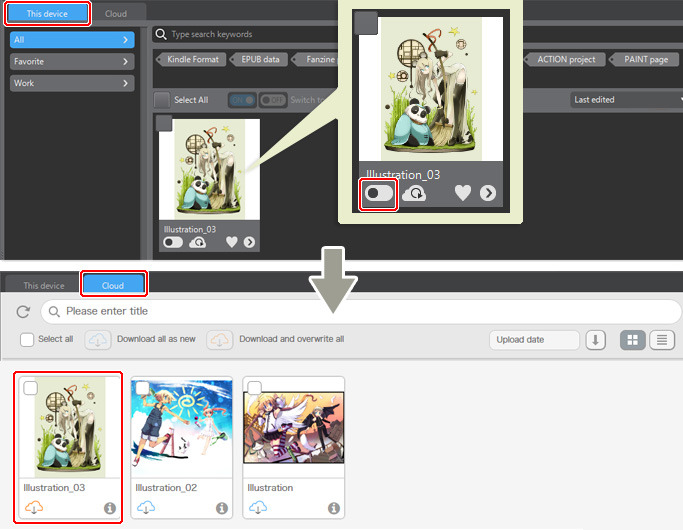Show info for Illustration_02
Image resolution: width=683 pixels, height=530 pixels.
click(x=222, y=508)
